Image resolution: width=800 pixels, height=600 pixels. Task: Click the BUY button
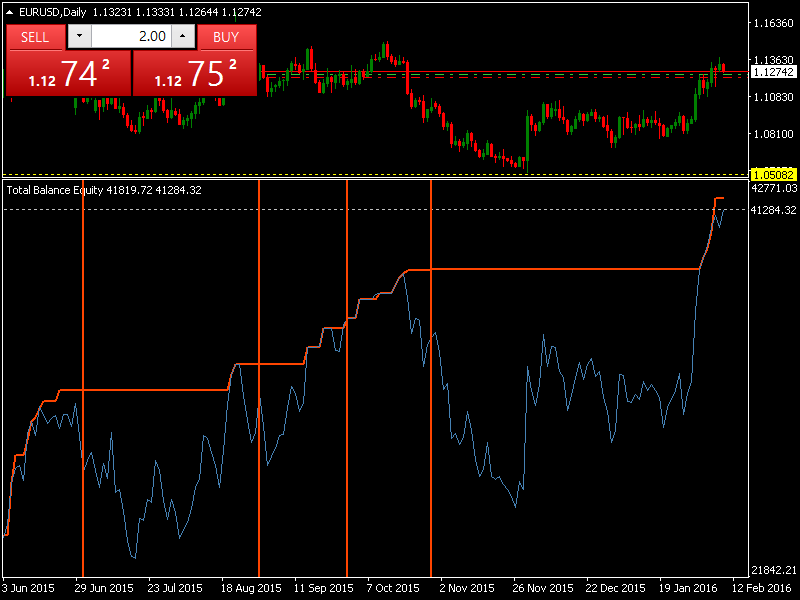point(226,37)
